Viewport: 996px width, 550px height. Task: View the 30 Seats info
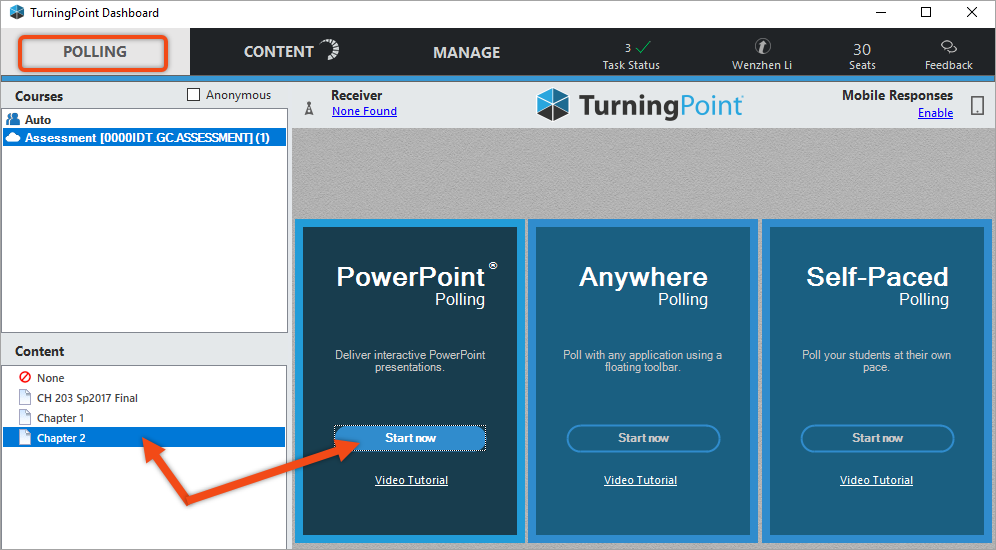tap(862, 56)
